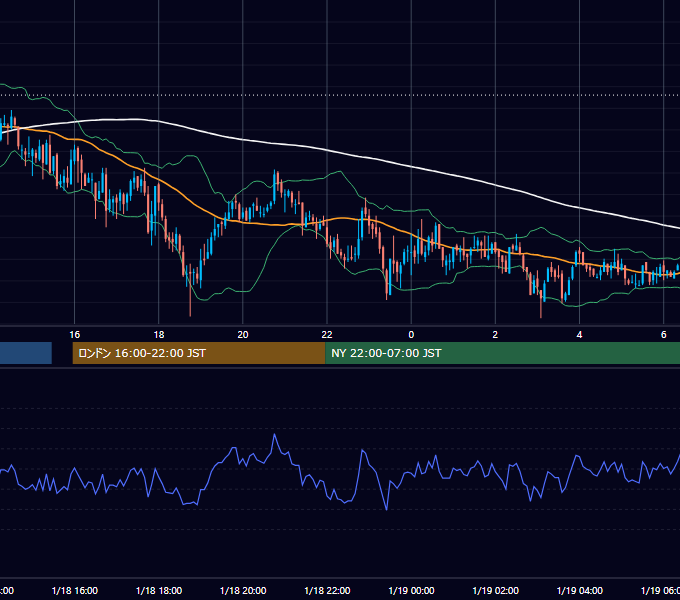Click the 4 hour axis label
The height and width of the screenshot is (600, 680).
point(579,334)
